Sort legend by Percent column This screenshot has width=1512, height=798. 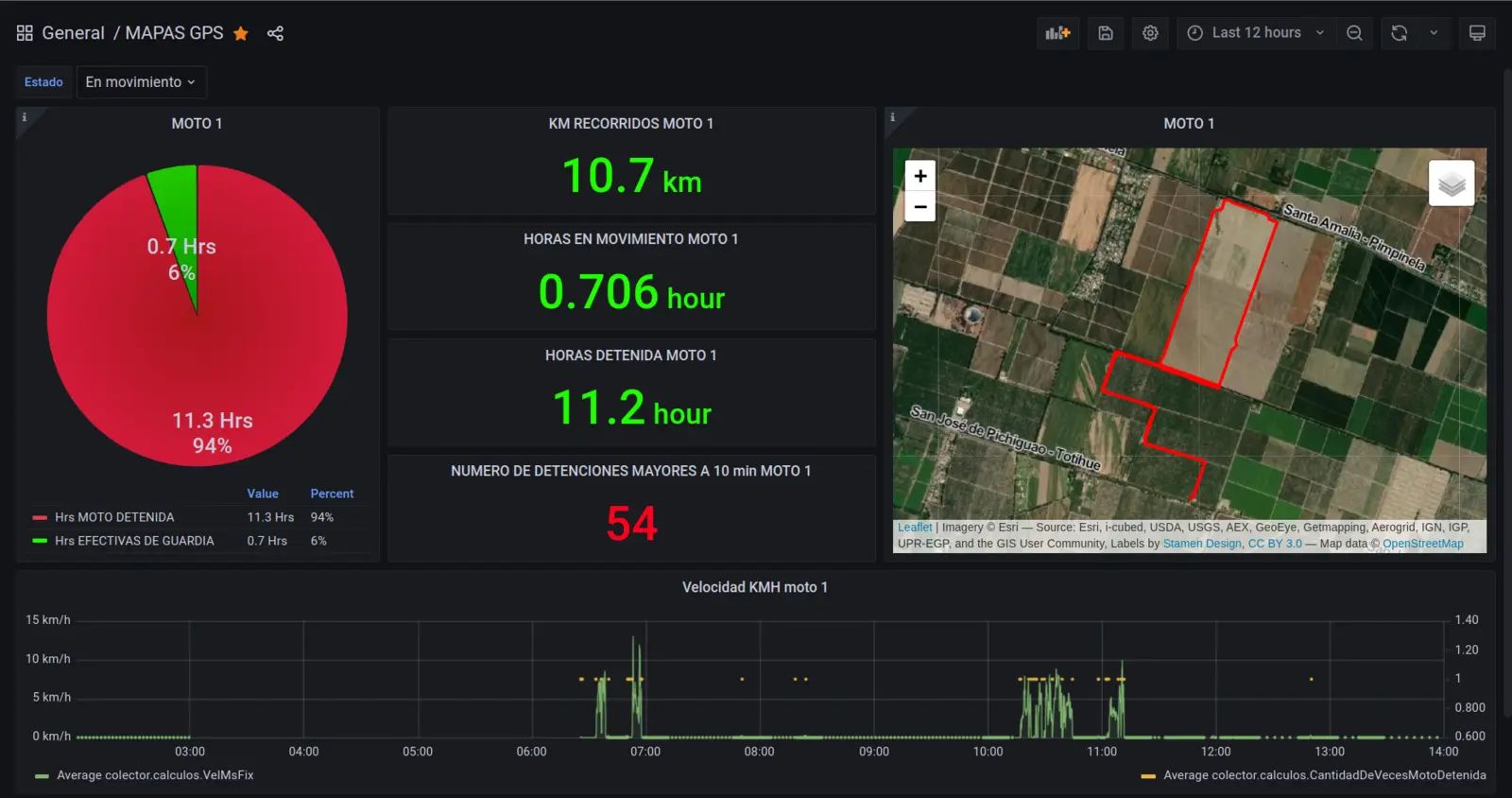tap(332, 494)
